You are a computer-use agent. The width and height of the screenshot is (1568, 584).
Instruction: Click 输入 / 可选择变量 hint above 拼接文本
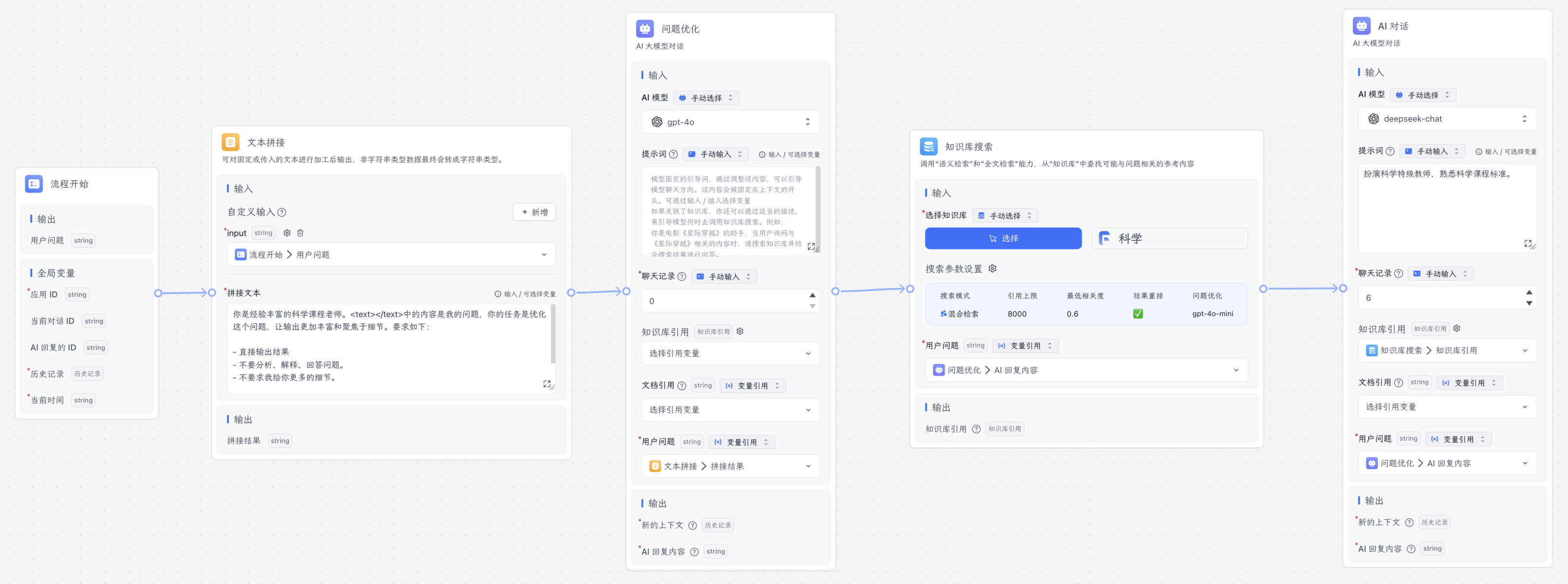[525, 293]
